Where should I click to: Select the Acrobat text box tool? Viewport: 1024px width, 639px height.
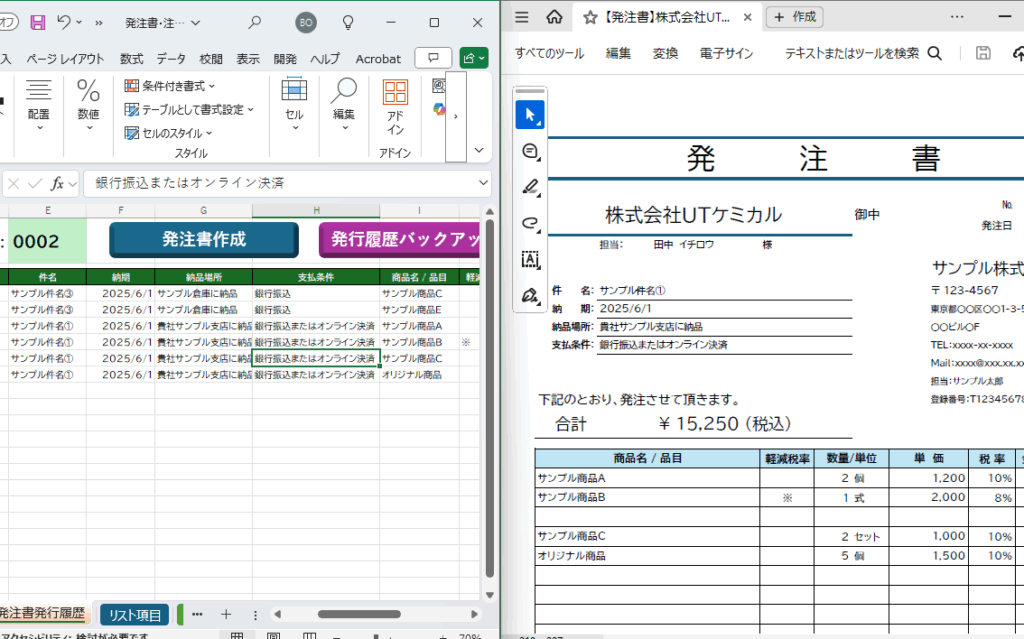[530, 259]
